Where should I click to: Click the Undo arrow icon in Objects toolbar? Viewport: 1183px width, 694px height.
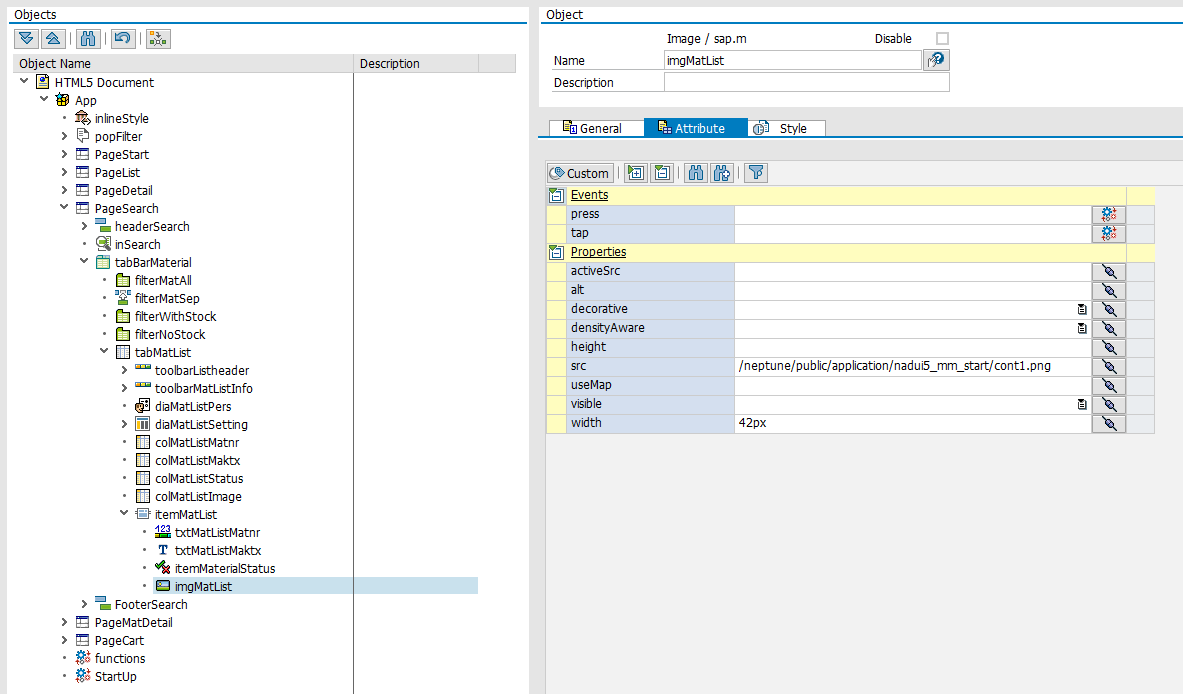[122, 39]
